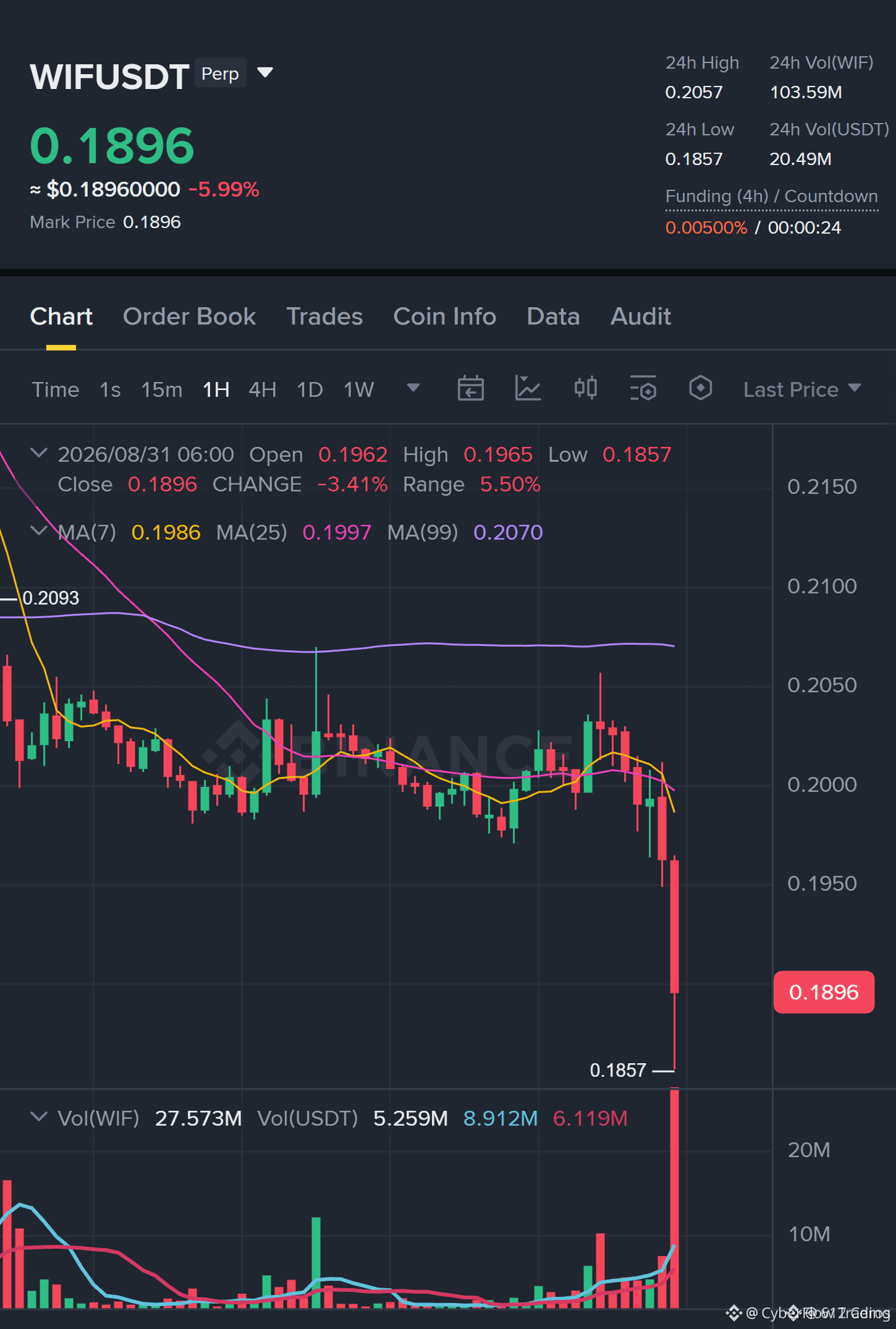The width and height of the screenshot is (896, 1329).
Task: Switch to the Chart tab
Action: pos(61,316)
